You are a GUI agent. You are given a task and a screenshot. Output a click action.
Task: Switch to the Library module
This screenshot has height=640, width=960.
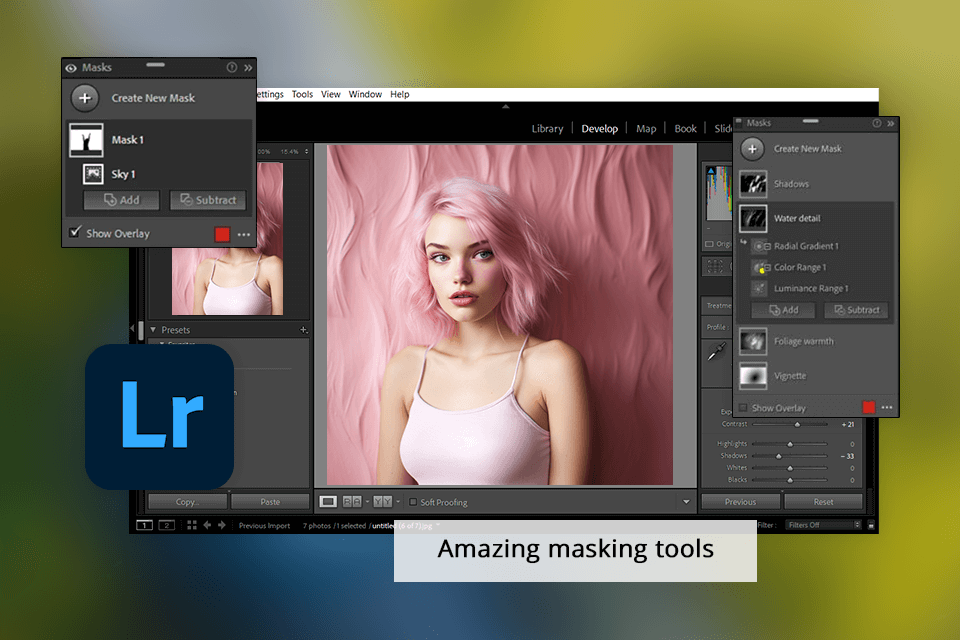[x=547, y=129]
